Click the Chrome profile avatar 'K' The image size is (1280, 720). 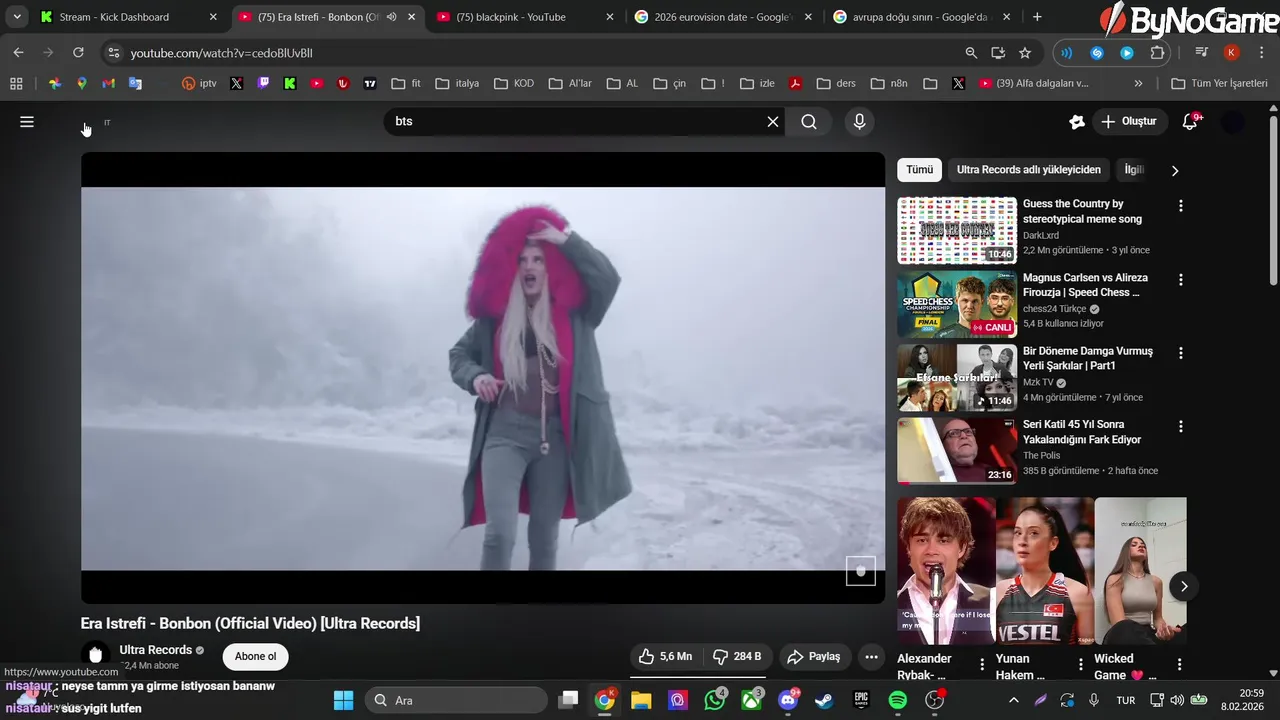[1232, 53]
